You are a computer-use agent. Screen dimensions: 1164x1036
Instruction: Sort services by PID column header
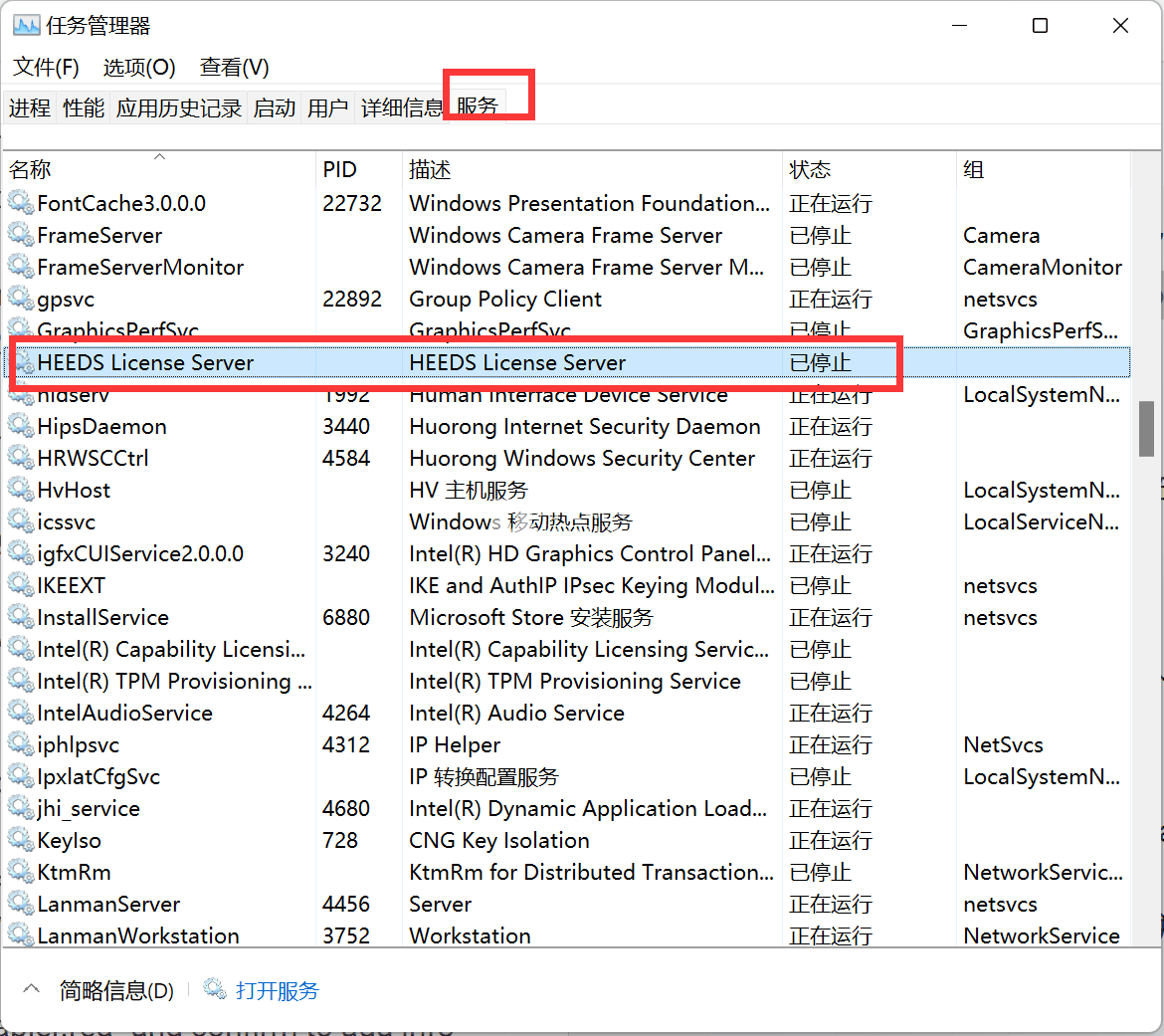pyautogui.click(x=359, y=169)
